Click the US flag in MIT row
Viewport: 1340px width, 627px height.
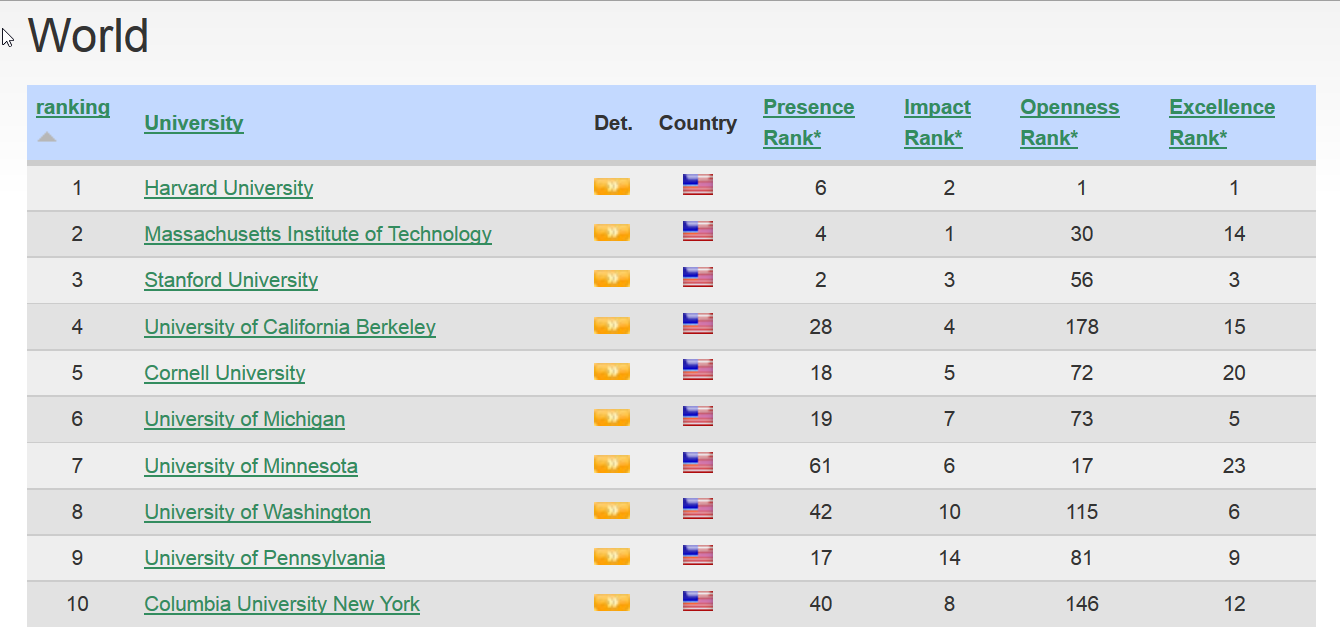[697, 231]
